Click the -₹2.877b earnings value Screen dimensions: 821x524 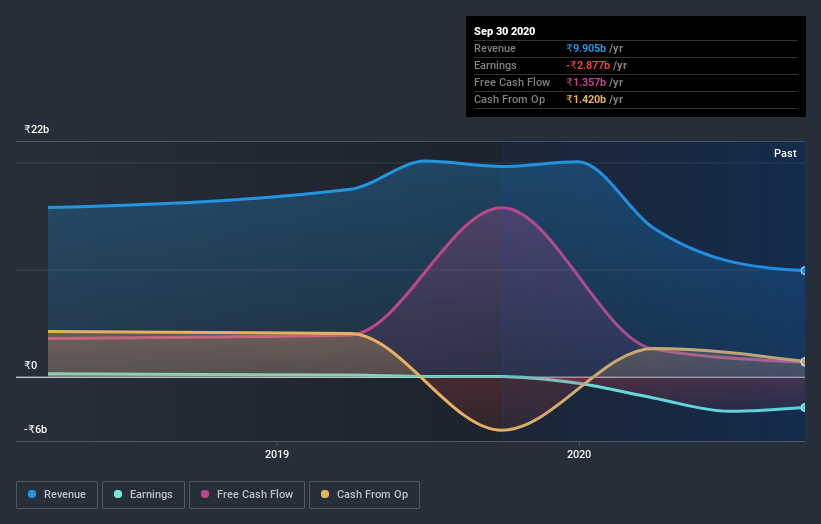(x=588, y=65)
